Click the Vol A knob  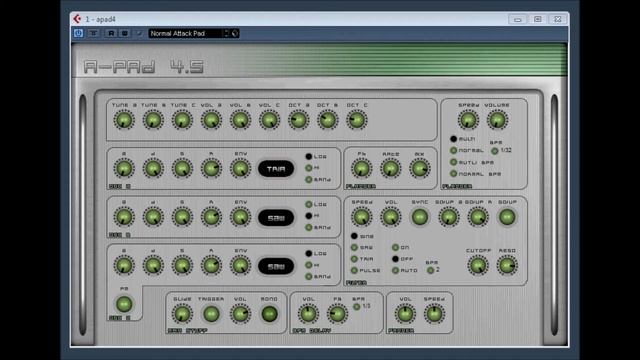[x=211, y=120]
